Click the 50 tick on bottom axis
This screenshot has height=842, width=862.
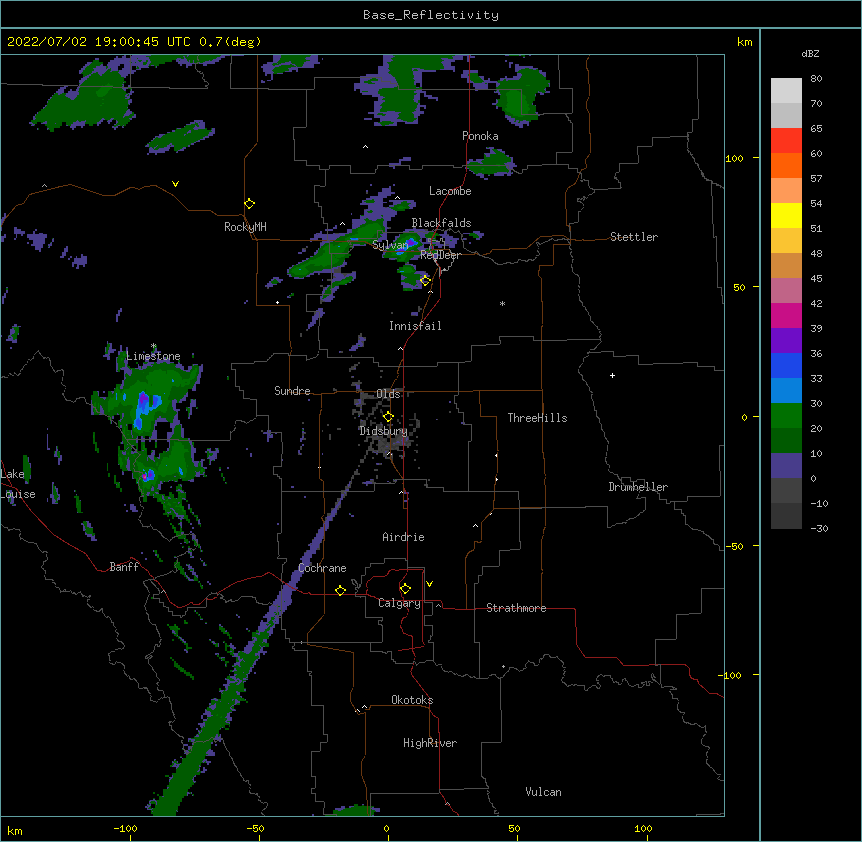coord(514,828)
